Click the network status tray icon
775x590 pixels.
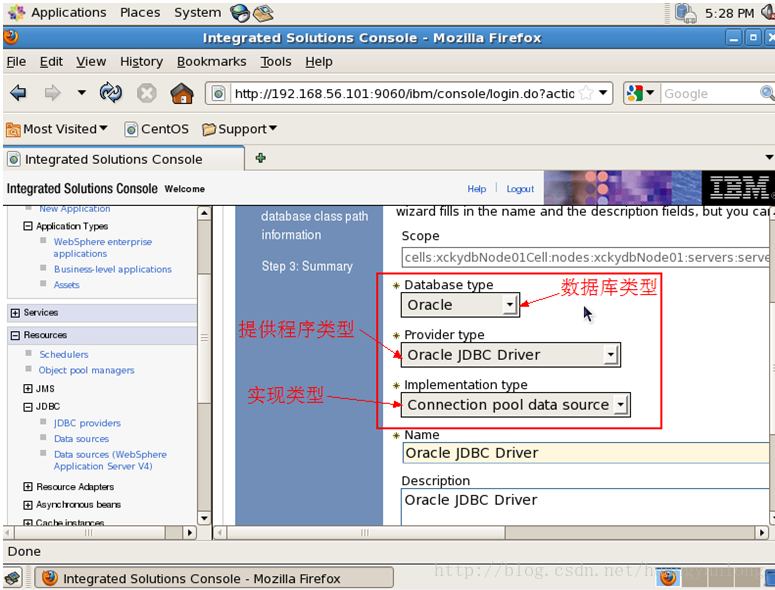(x=686, y=13)
